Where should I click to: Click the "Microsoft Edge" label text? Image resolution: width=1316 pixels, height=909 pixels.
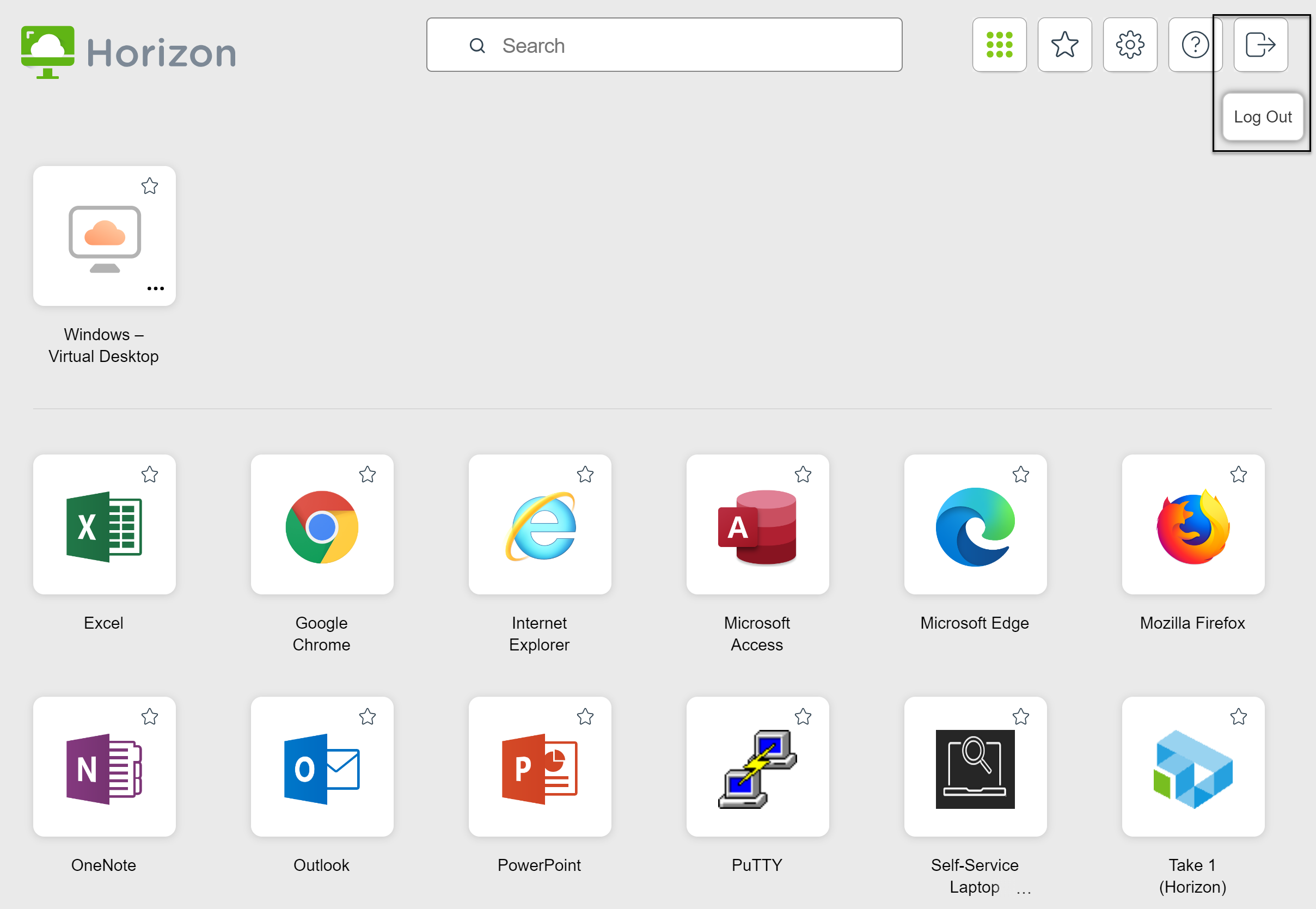coord(974,623)
